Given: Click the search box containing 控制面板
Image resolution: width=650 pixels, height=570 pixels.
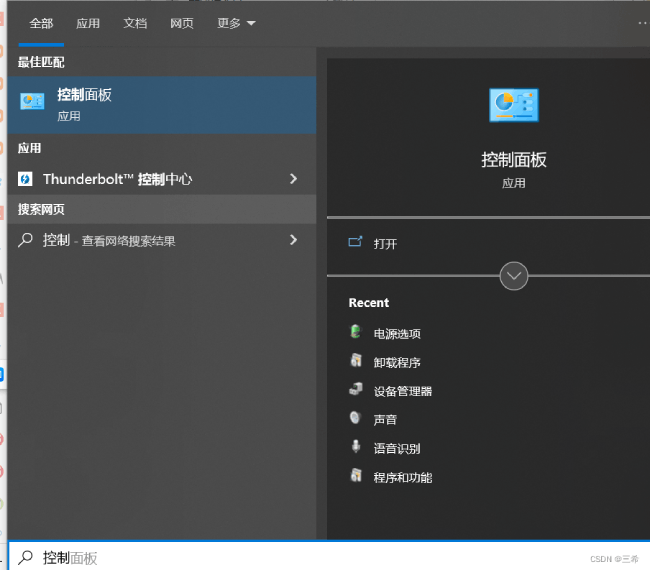Looking at the screenshot, I should point(329,557).
